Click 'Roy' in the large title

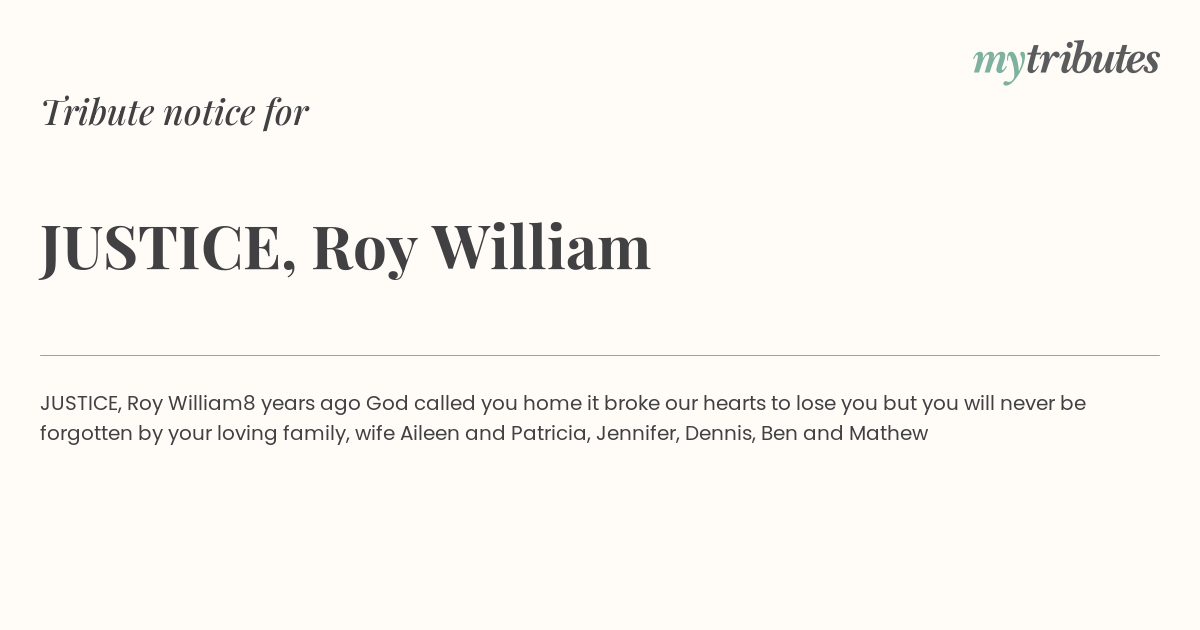pyautogui.click(x=364, y=248)
